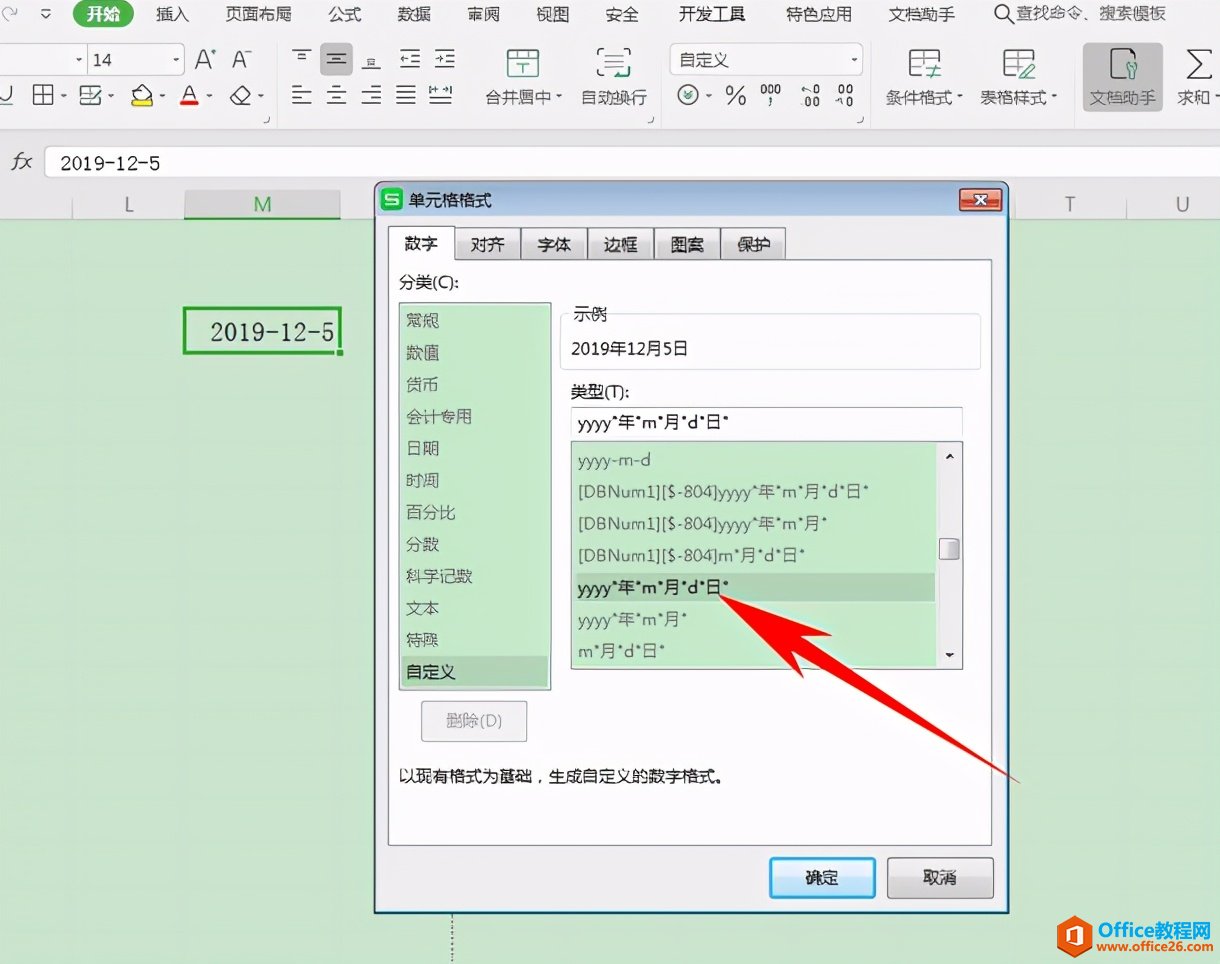1220x964 pixels.
Task: Center text horizontally
Action: [336, 96]
